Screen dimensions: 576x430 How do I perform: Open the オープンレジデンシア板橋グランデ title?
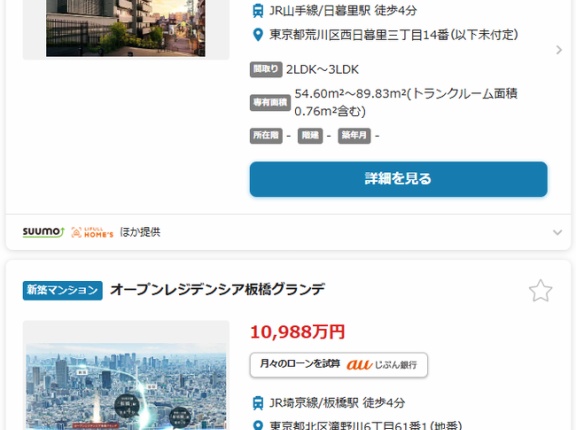tap(217, 290)
